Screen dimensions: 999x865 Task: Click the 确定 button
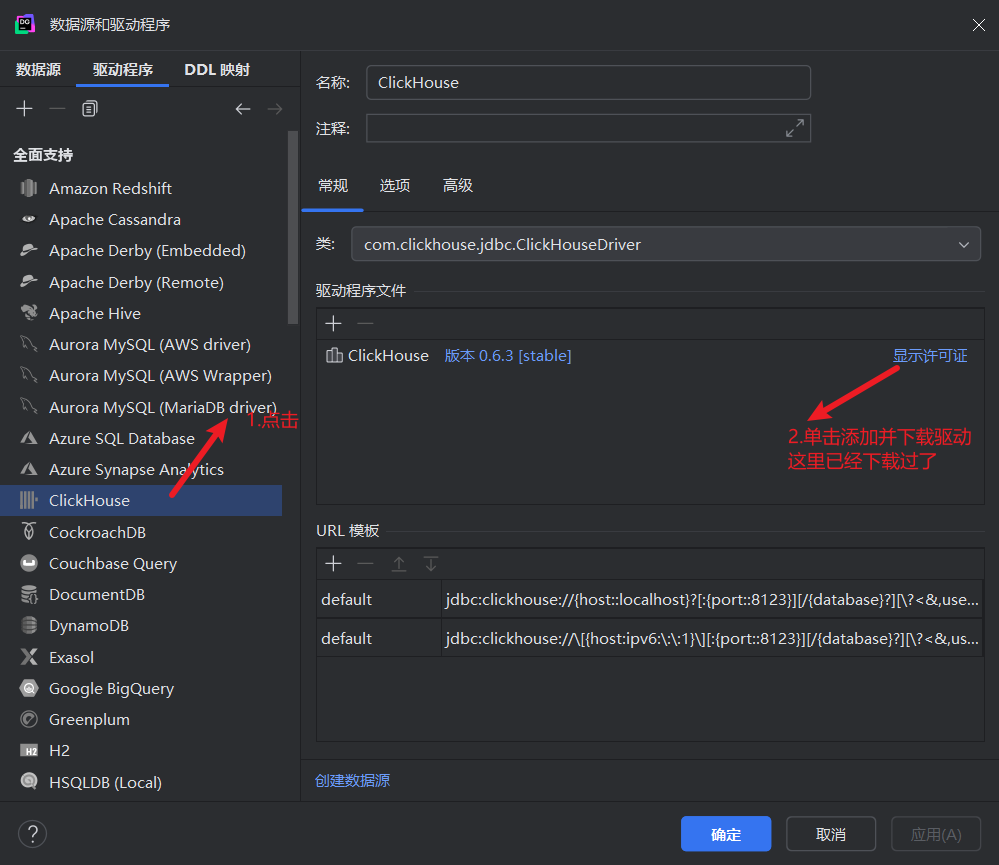[x=726, y=834]
